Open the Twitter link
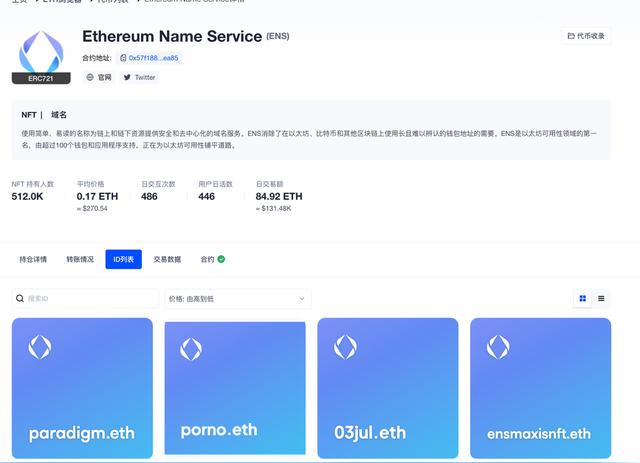640x463 pixels. point(139,77)
